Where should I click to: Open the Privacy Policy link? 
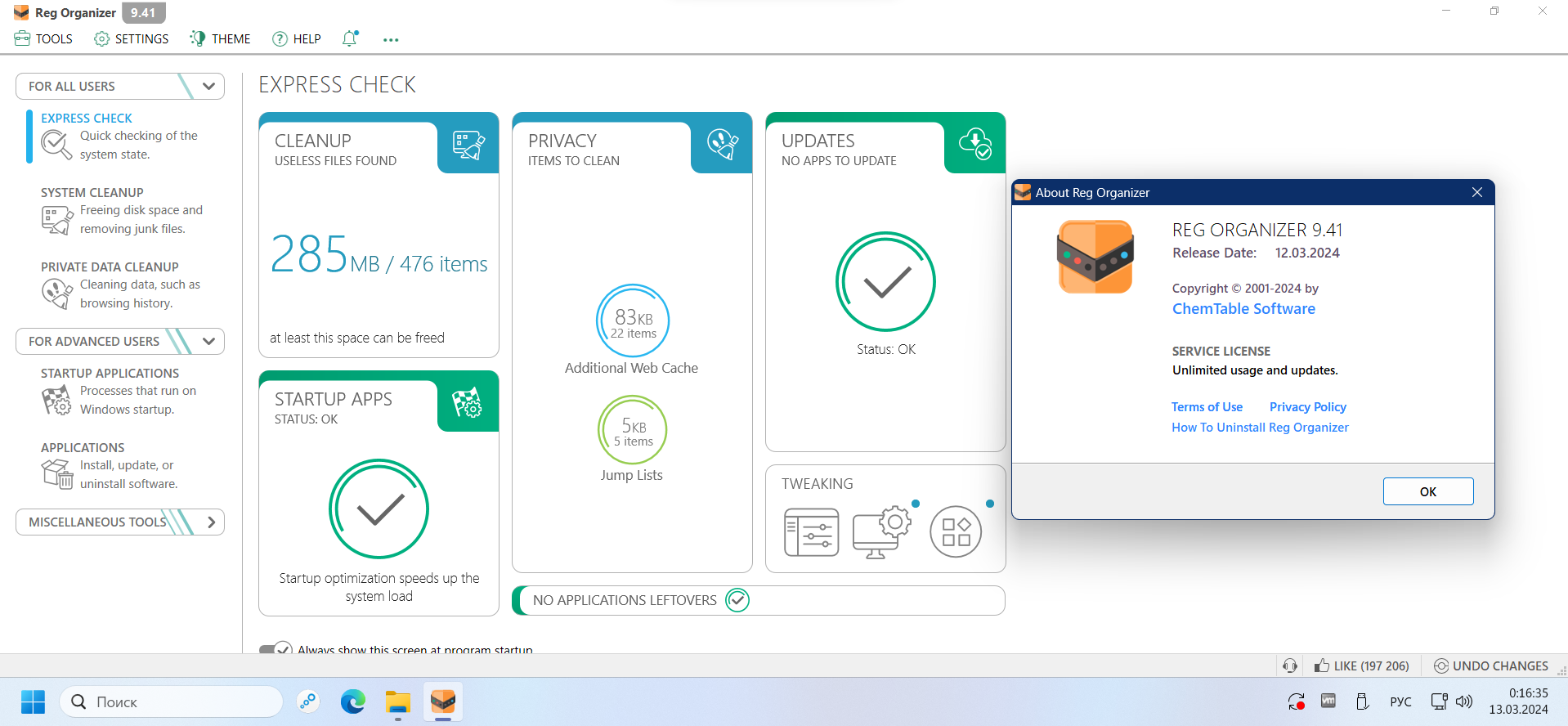click(1307, 407)
